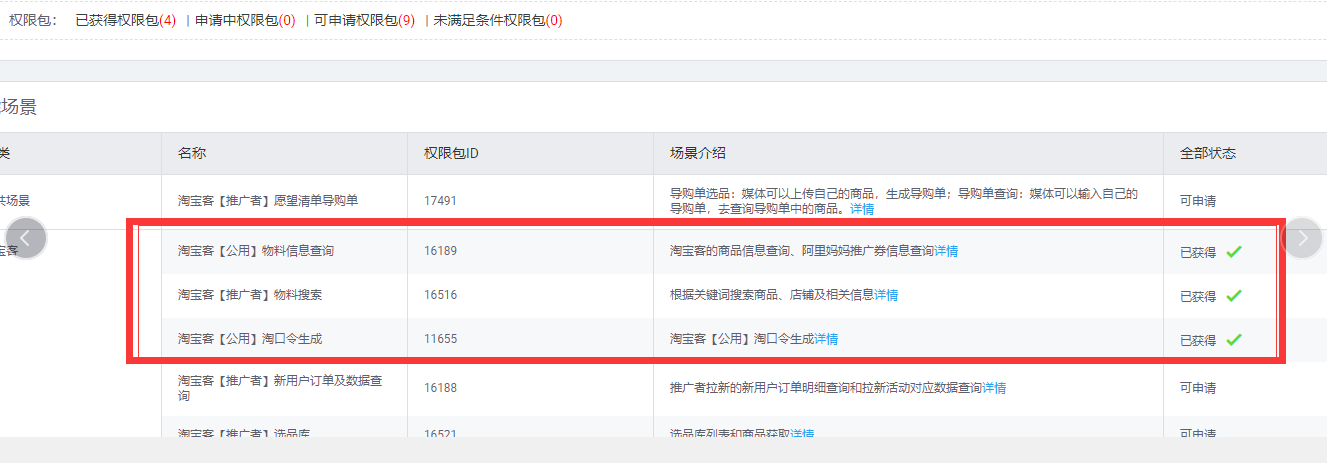Open 详情 link for 淘口令生成 row
Viewport: 1327px width, 463px height.
pyautogui.click(x=826, y=339)
